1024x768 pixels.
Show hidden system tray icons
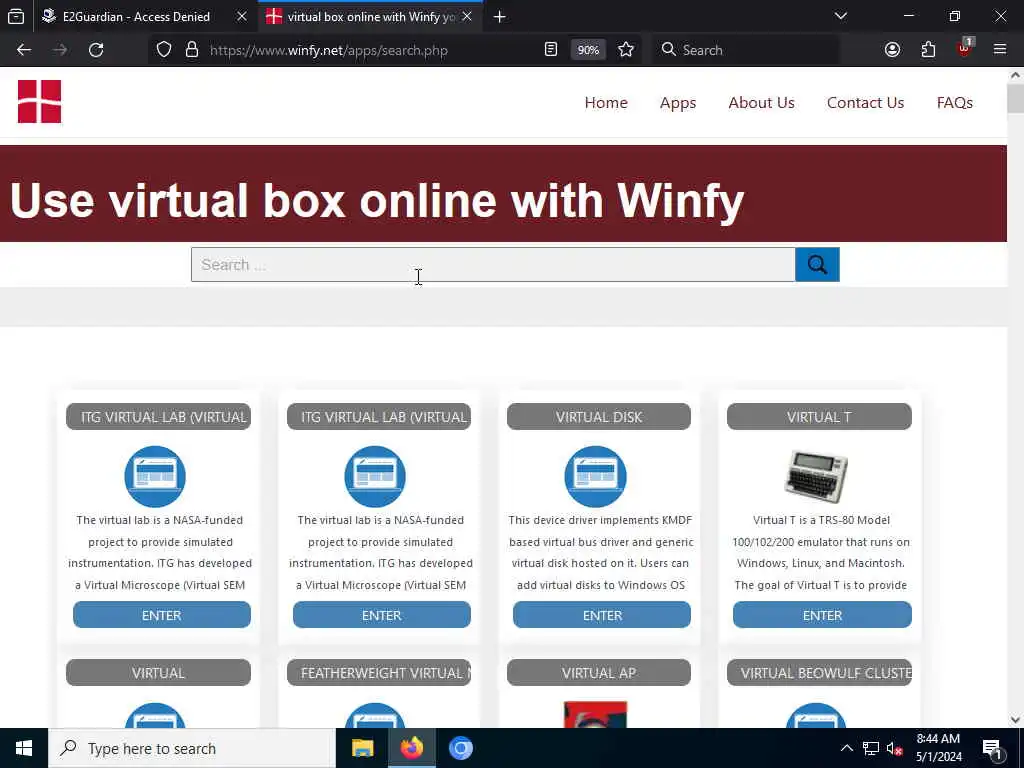click(846, 748)
